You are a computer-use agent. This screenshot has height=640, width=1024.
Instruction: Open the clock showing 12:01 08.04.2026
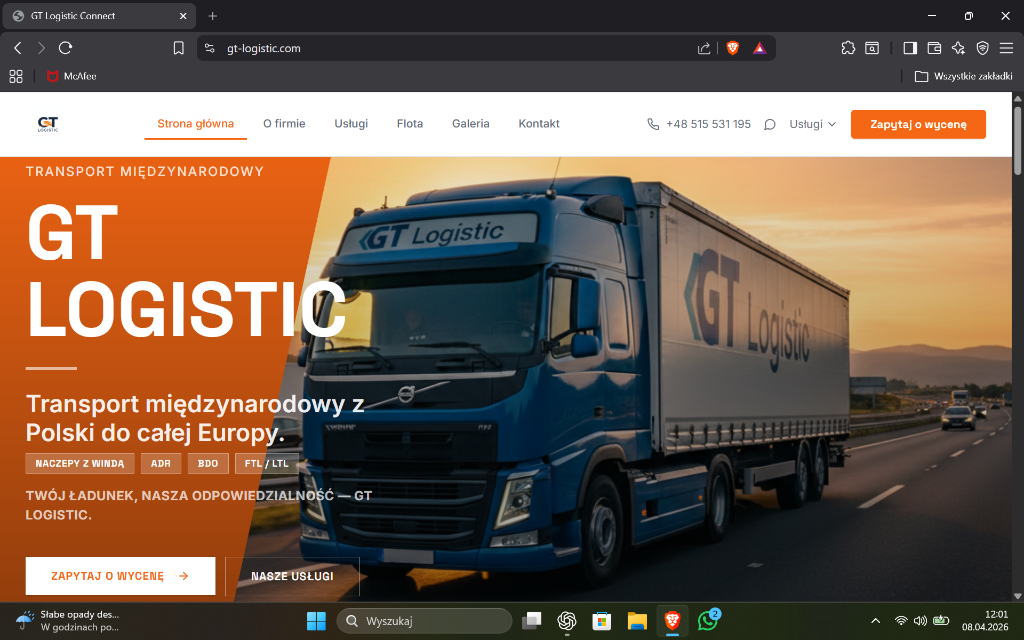coord(985,620)
